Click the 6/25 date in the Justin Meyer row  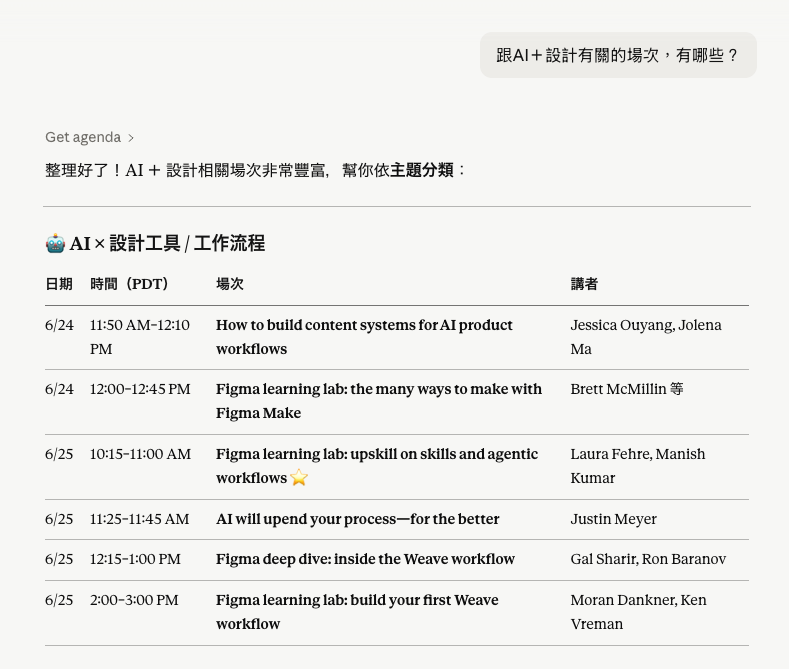click(x=59, y=519)
